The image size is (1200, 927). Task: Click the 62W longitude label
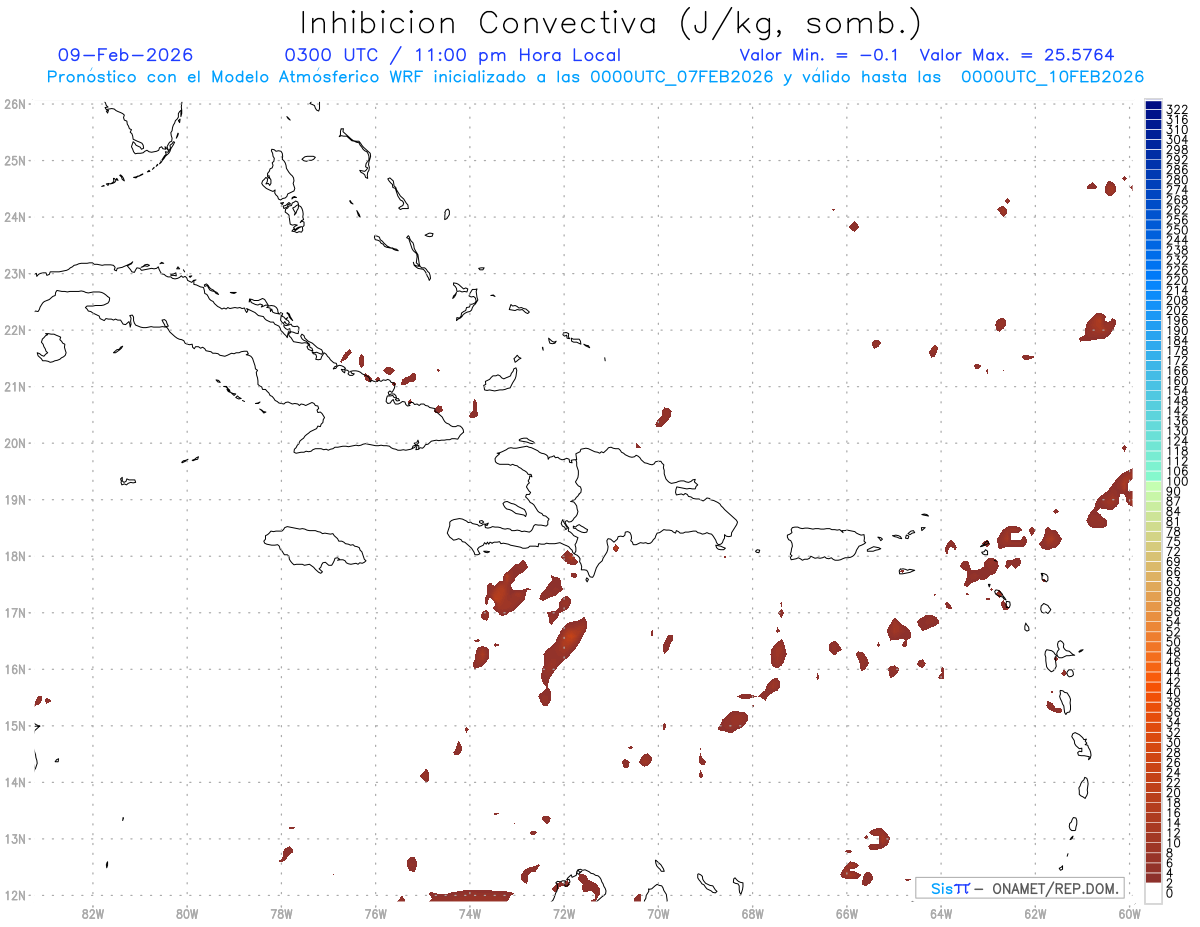point(1036,913)
